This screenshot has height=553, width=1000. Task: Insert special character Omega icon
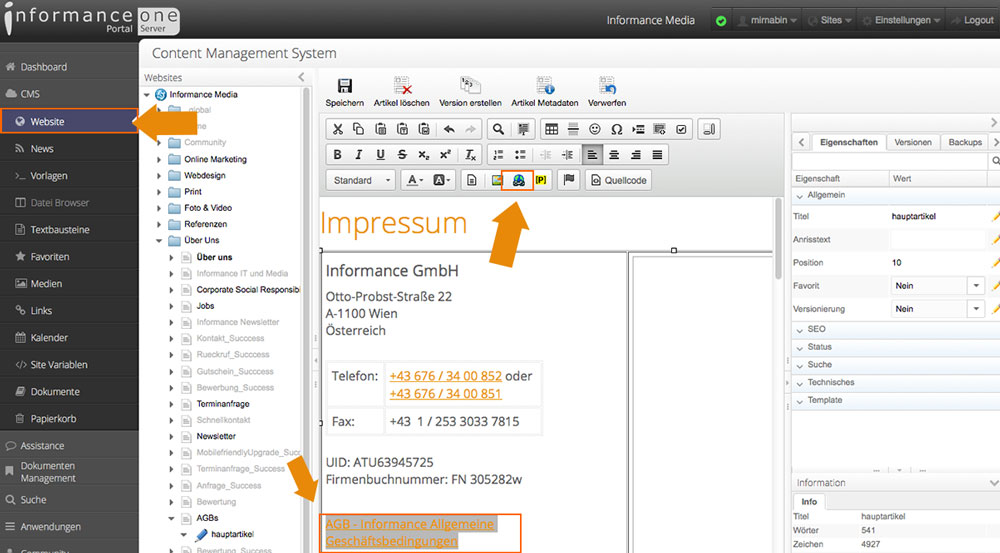617,129
